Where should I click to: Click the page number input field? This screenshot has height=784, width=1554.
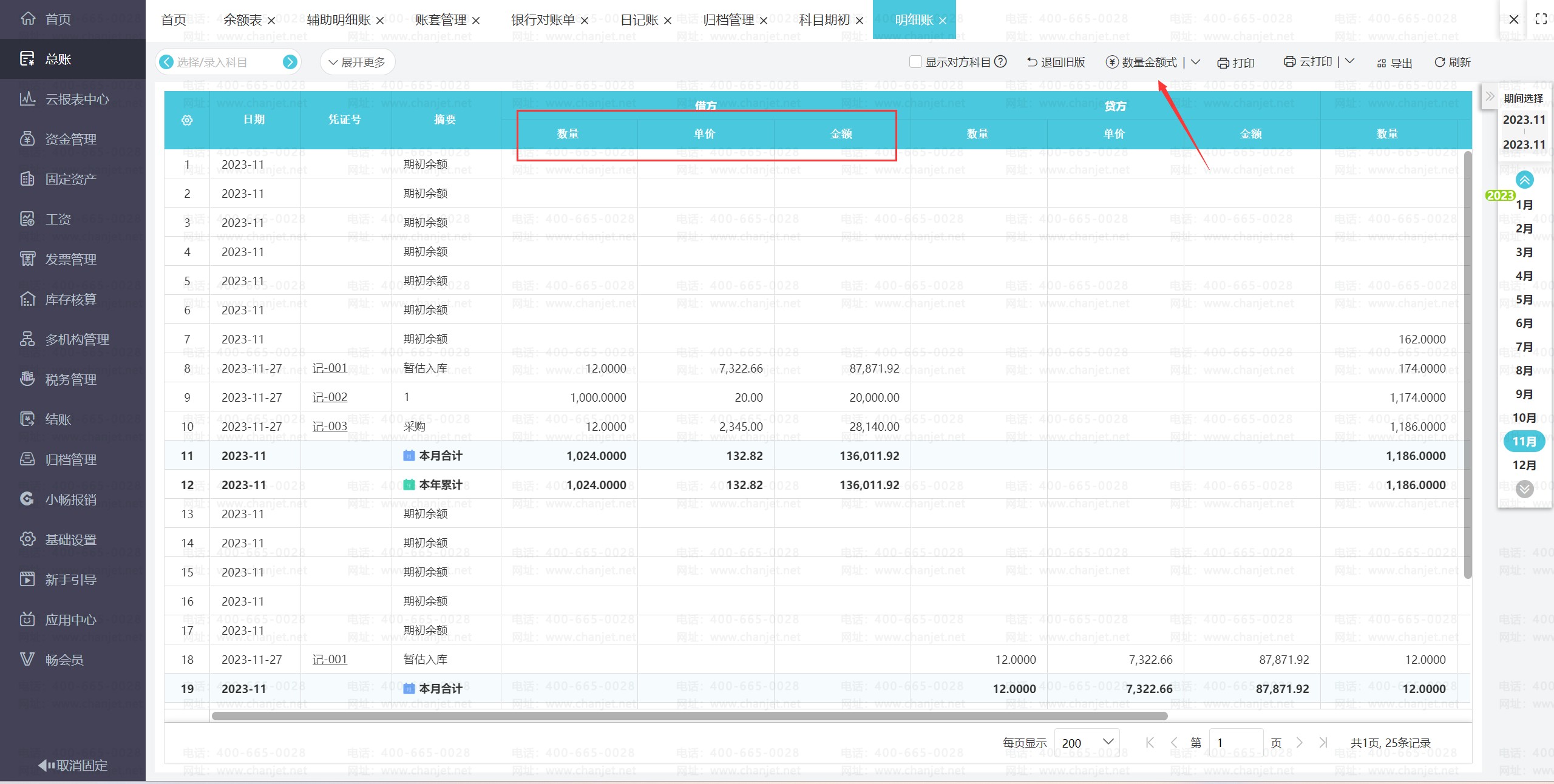point(1236,742)
